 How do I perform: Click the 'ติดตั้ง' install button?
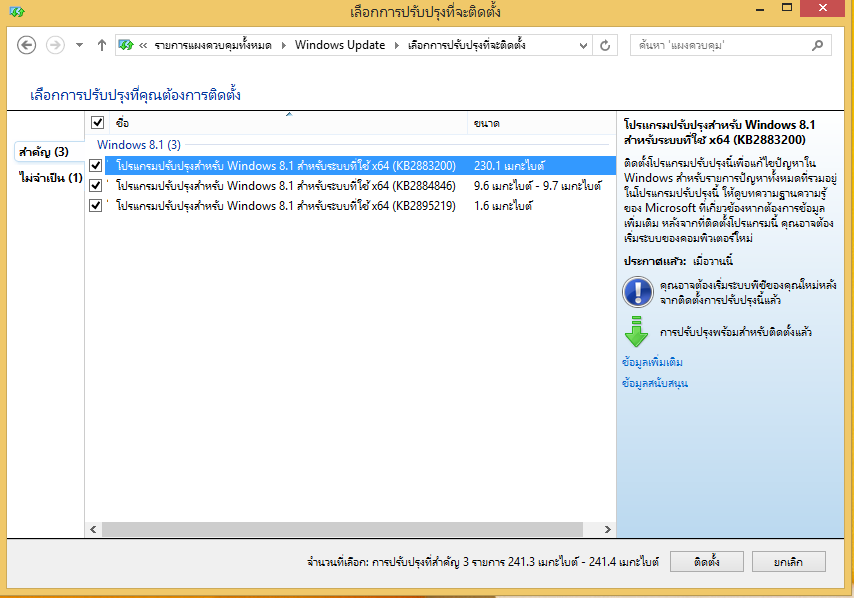point(706,562)
